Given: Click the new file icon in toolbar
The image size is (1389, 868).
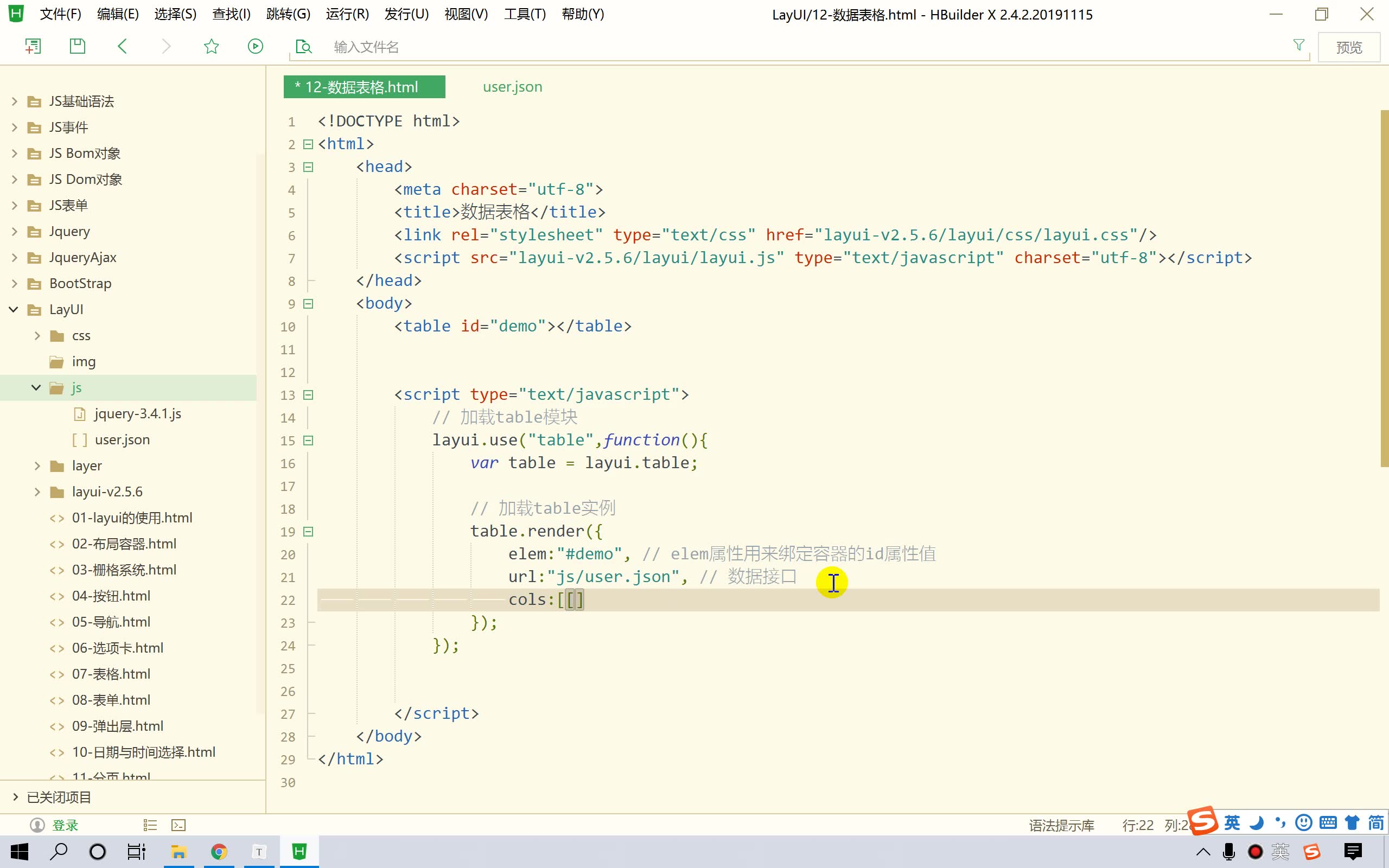Looking at the screenshot, I should coord(33,47).
